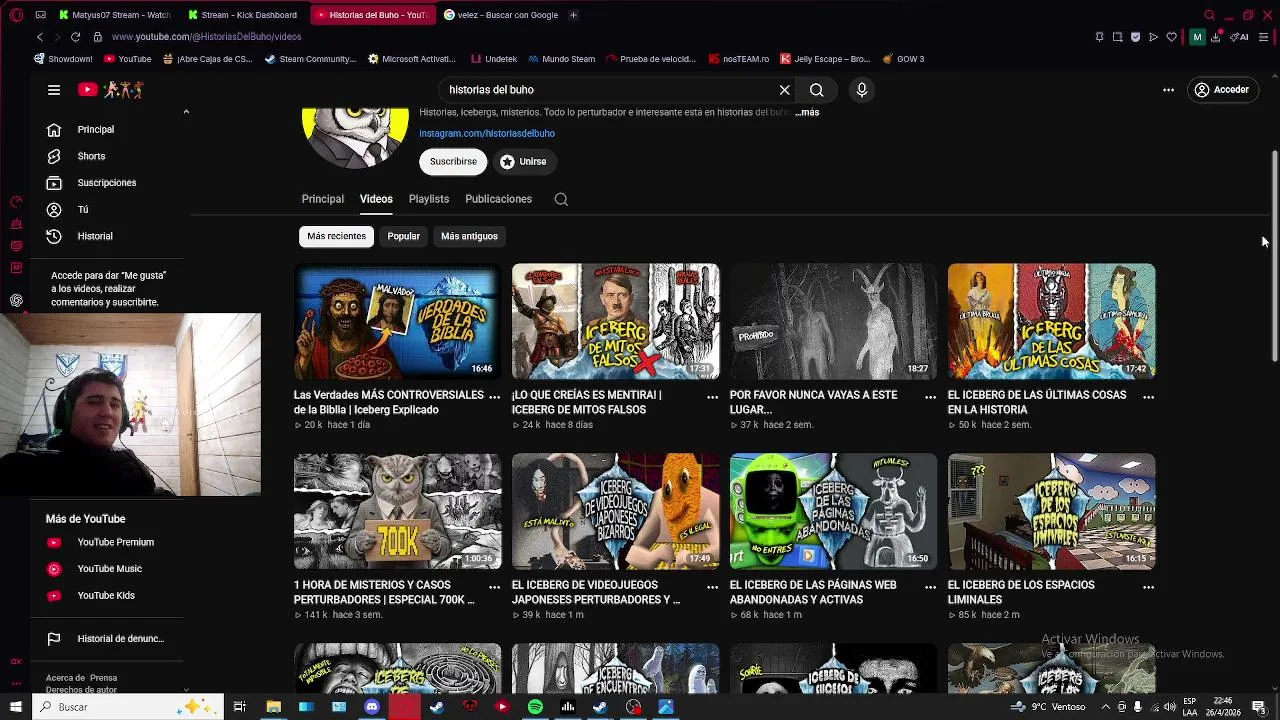Switch to velez - Buscar con Google tab

coord(501,15)
